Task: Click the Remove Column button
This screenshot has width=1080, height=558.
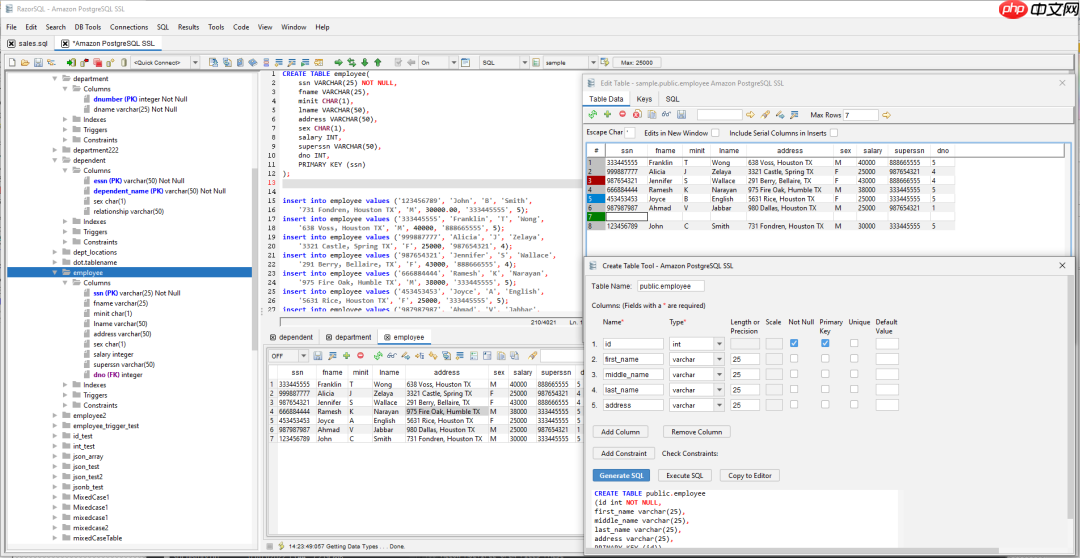Action: pyautogui.click(x=696, y=432)
